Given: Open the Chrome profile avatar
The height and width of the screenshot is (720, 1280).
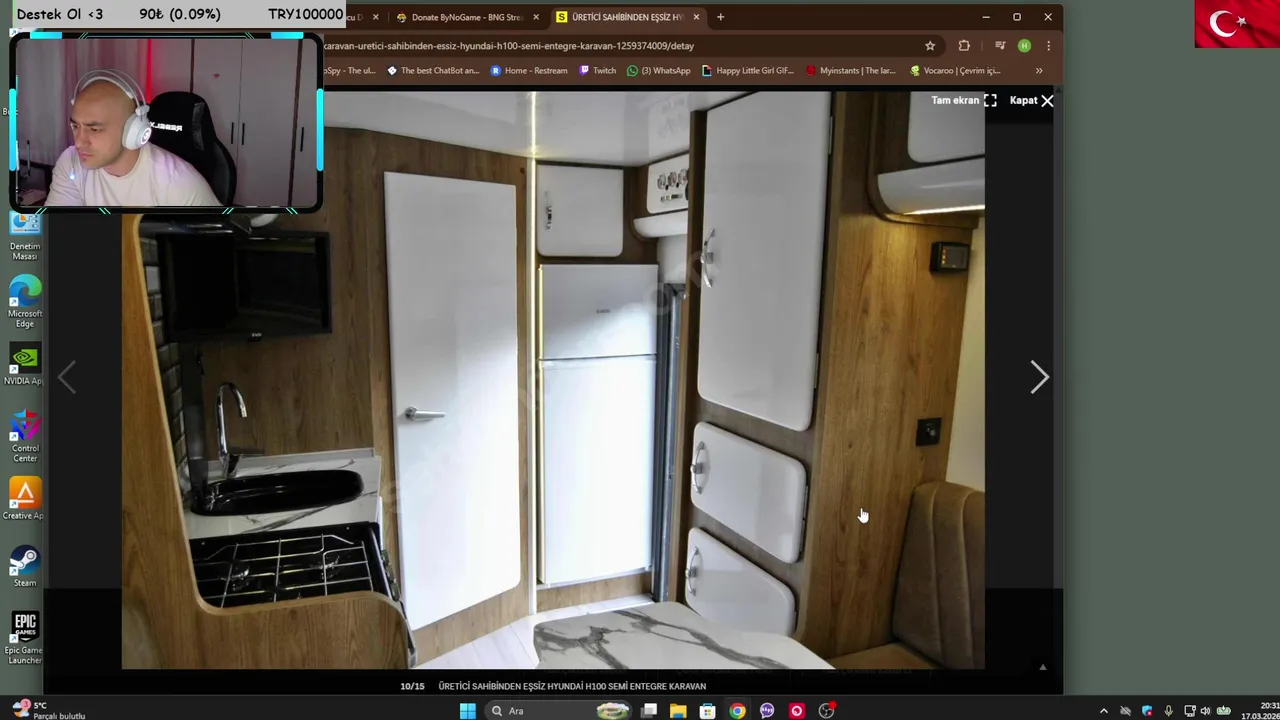Looking at the screenshot, I should click(1024, 46).
